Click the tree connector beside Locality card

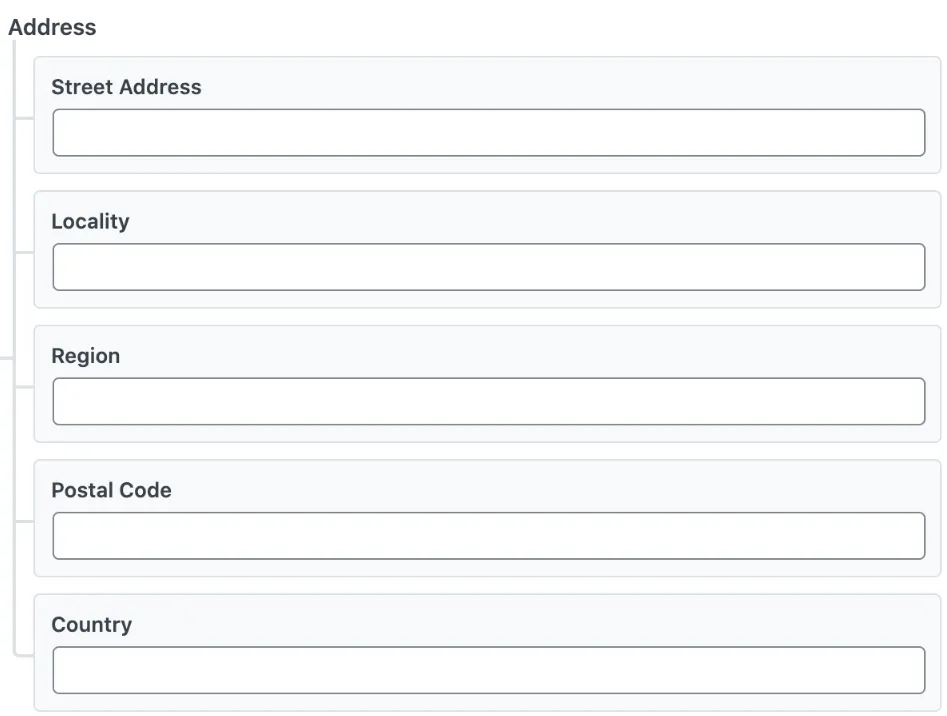(x=24, y=252)
